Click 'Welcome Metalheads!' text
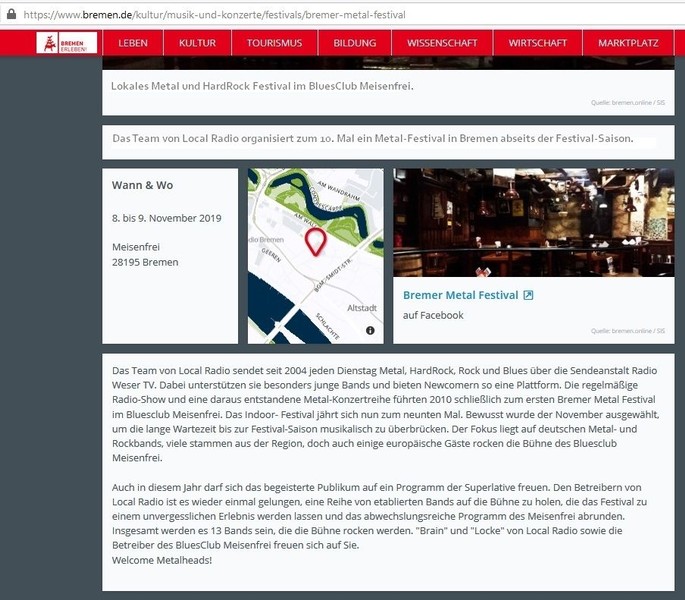The image size is (685, 600). coord(162,560)
